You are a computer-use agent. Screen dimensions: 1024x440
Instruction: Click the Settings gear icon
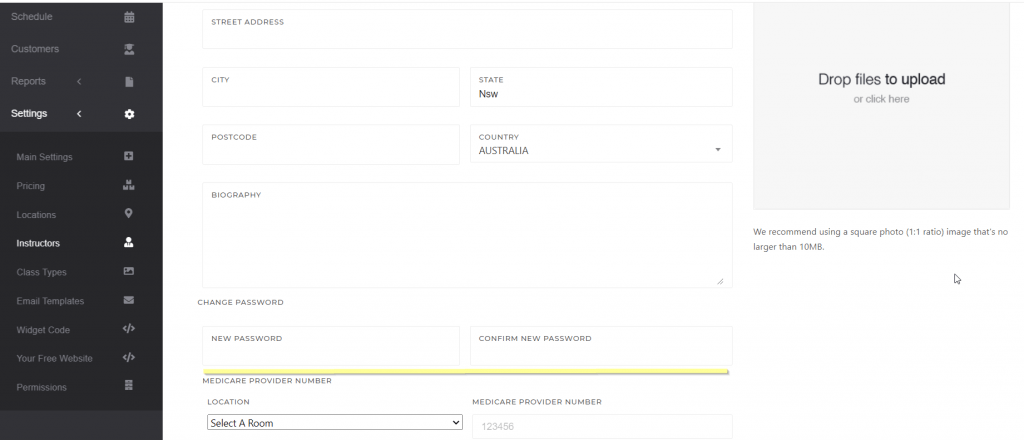(129, 114)
